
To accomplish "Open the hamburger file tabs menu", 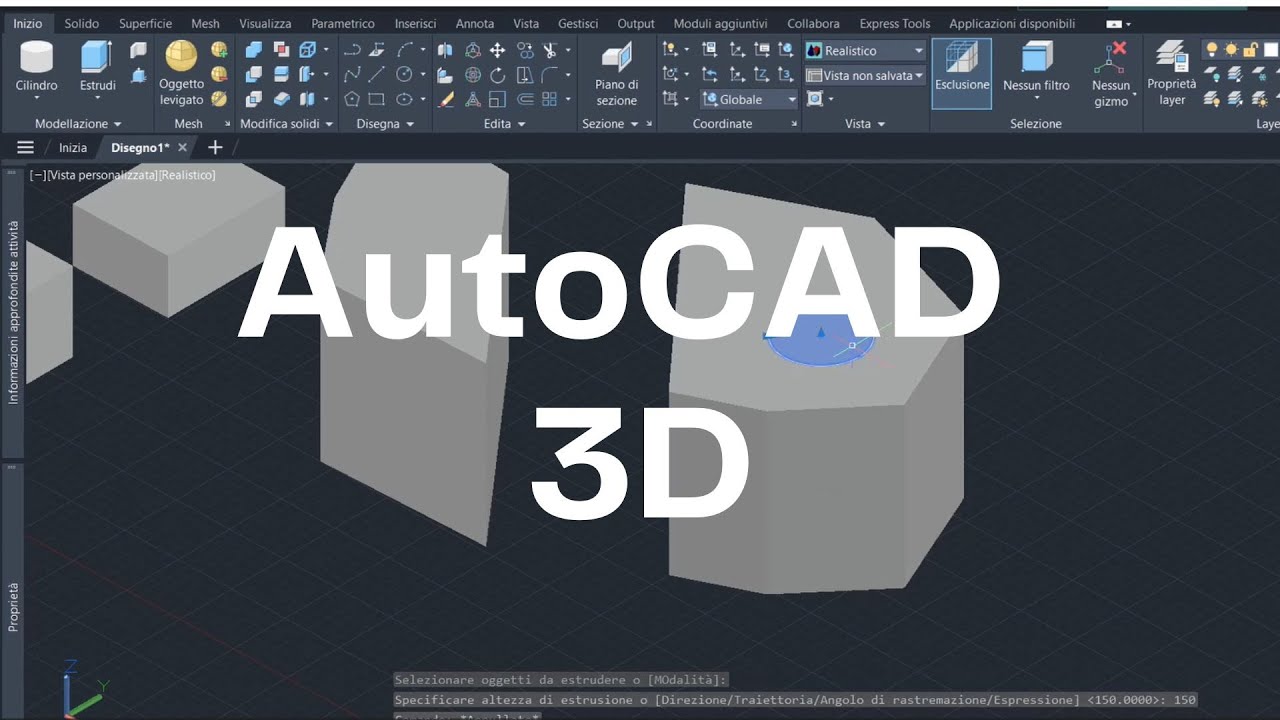I will tap(26, 147).
